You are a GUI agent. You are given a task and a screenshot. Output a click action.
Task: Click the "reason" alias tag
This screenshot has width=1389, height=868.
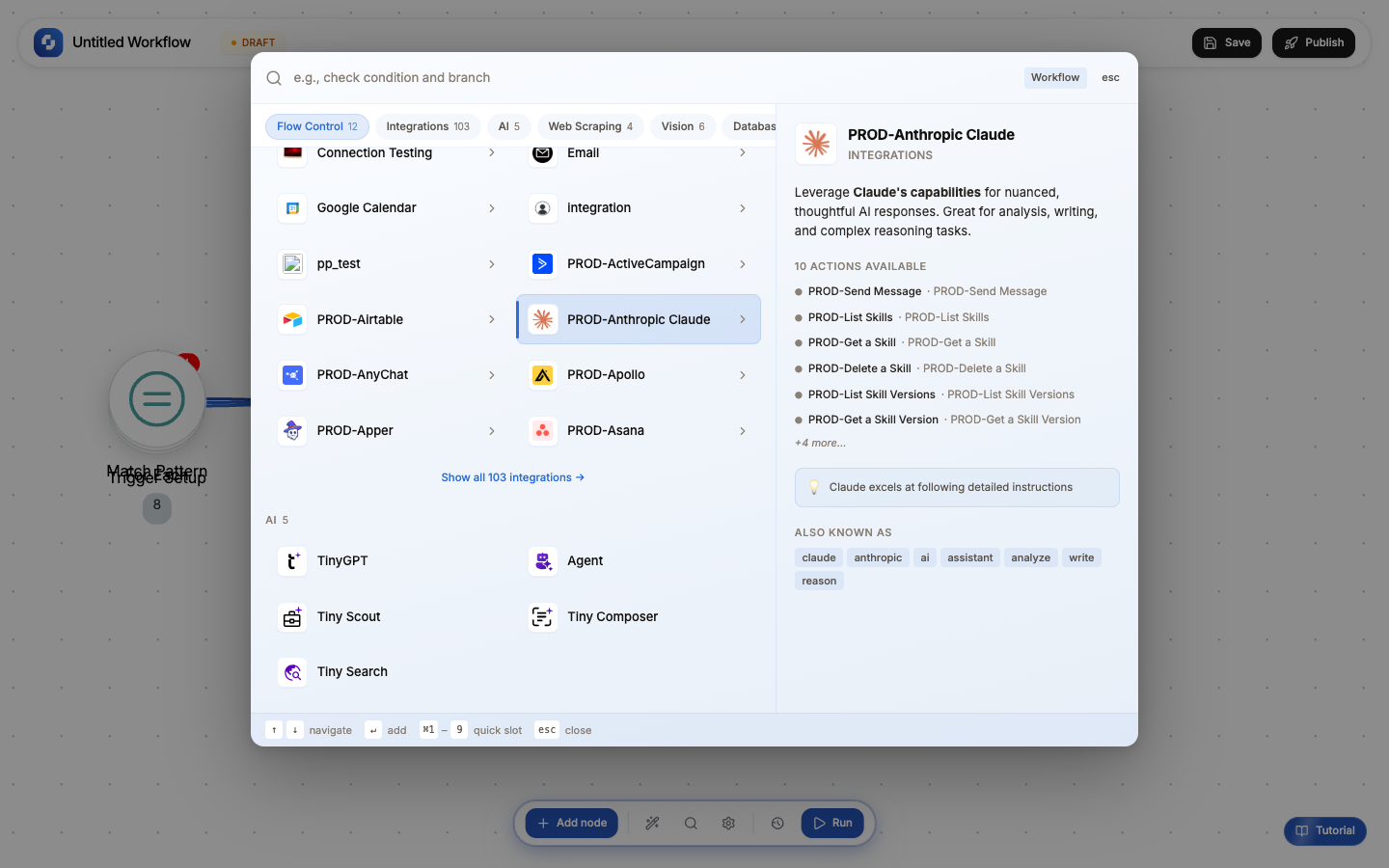click(819, 581)
